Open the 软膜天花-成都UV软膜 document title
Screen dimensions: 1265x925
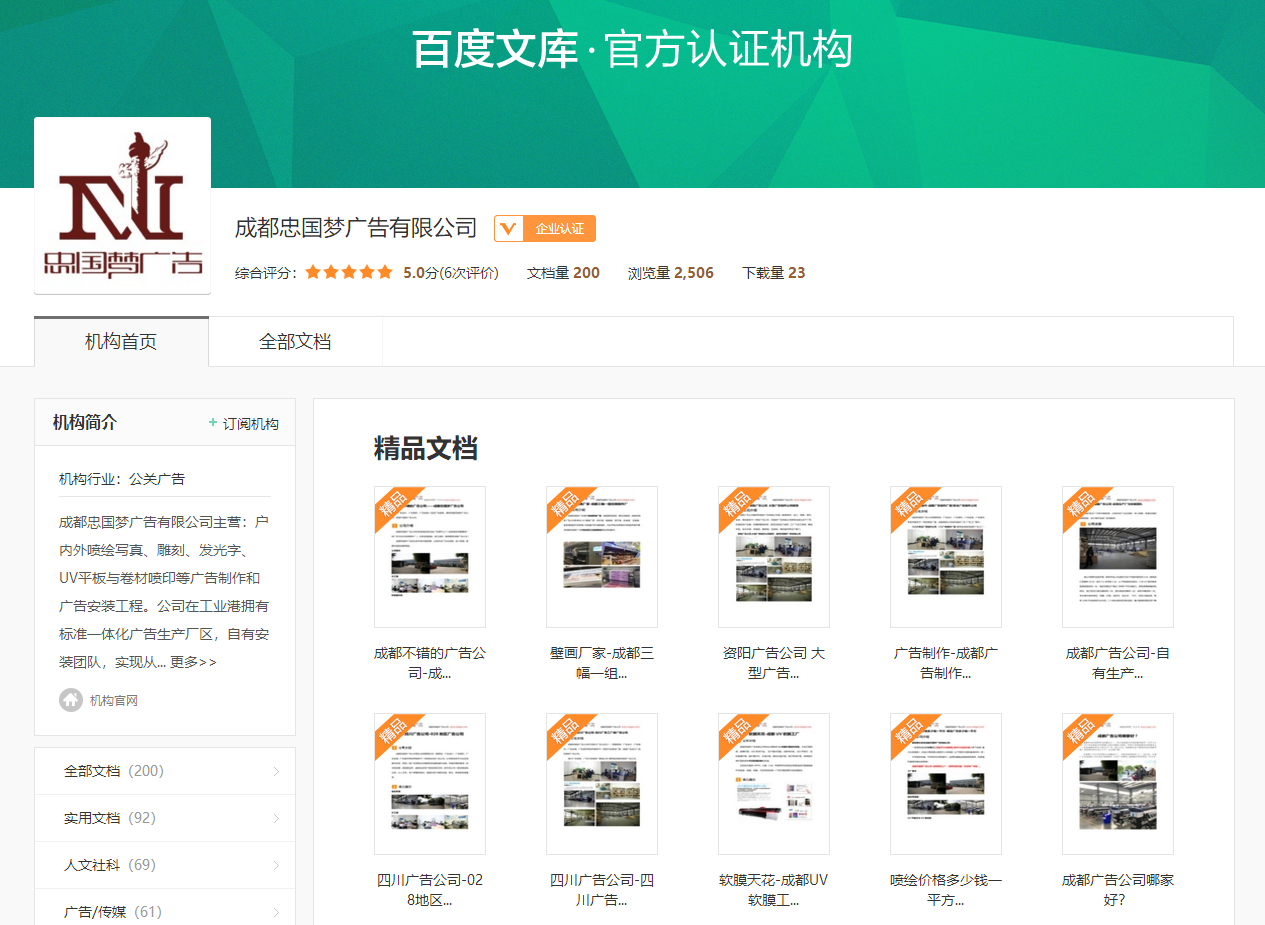[x=774, y=890]
